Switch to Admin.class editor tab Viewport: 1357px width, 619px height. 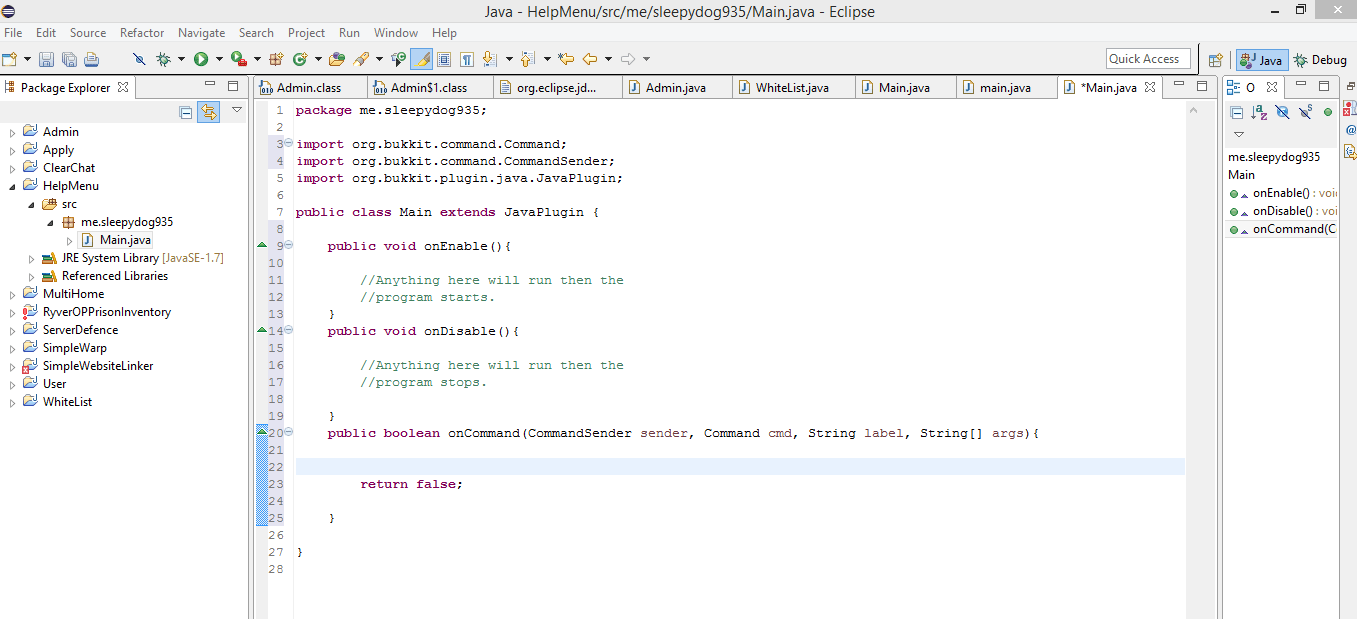[x=309, y=88]
